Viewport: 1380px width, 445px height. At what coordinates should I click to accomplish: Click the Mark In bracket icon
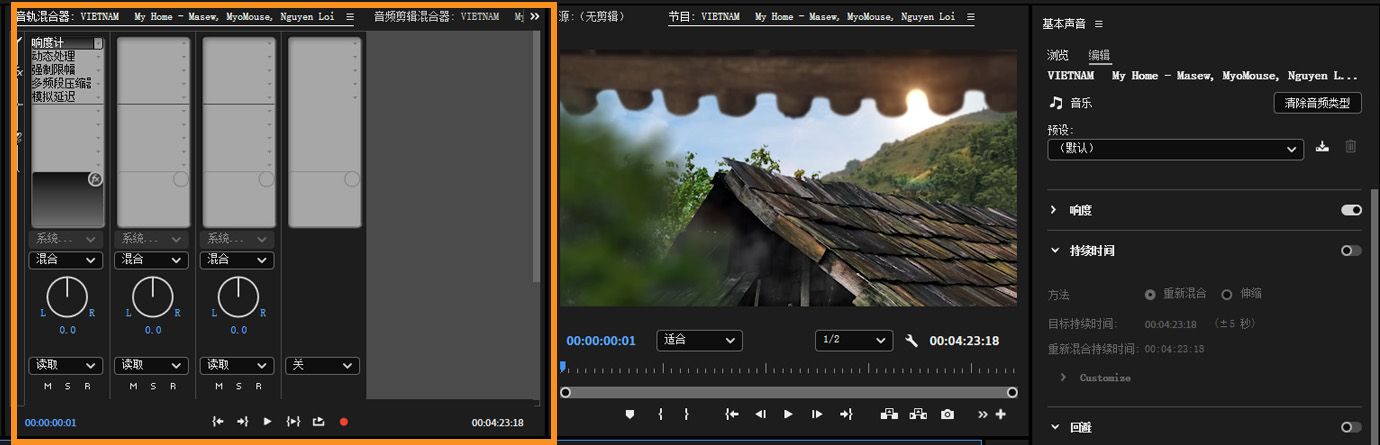pos(660,414)
